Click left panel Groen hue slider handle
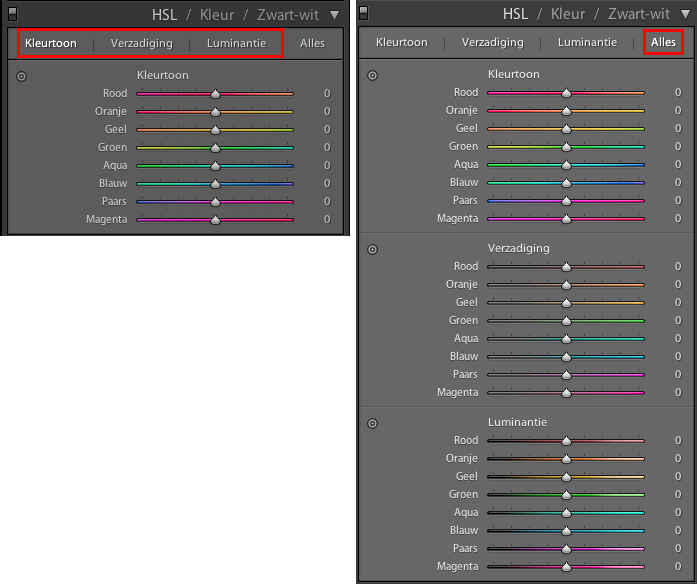Screen dimensions: 697x584 (215, 148)
